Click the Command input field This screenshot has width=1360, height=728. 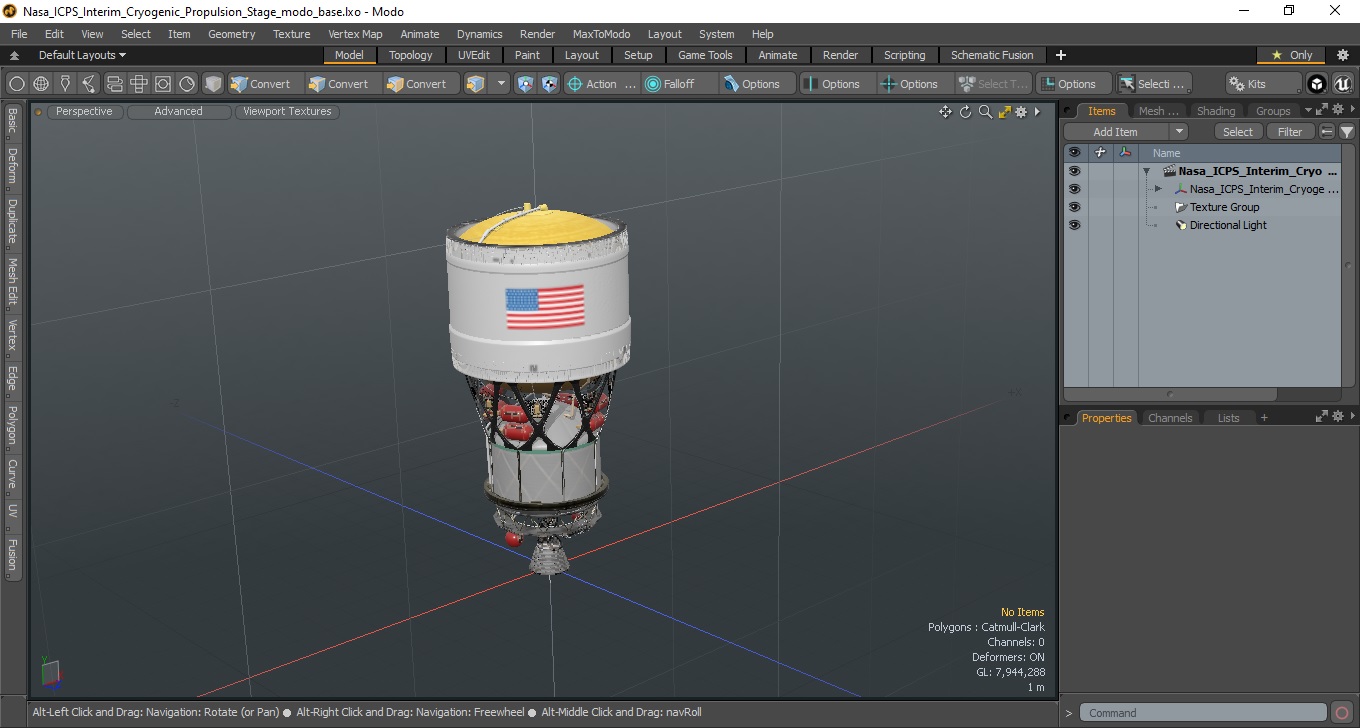point(1204,713)
